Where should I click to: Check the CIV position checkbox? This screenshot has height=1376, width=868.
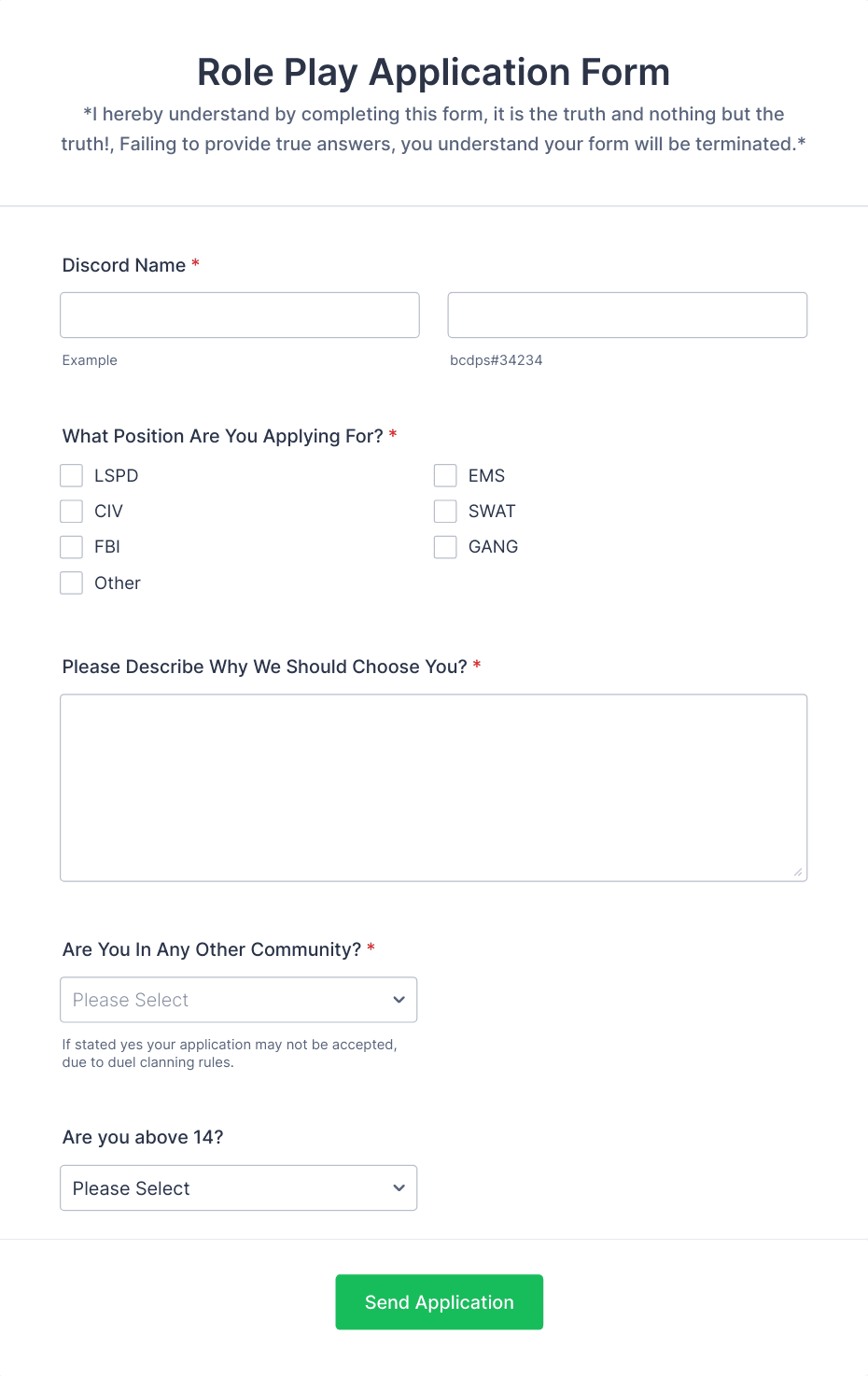[x=72, y=512]
